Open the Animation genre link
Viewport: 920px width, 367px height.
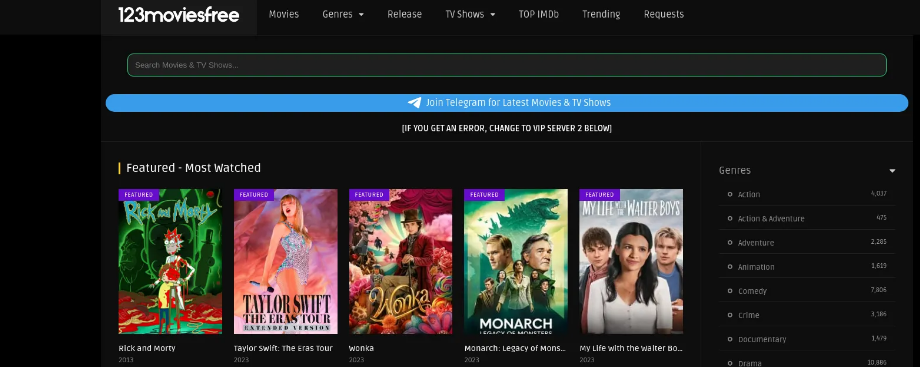756,267
